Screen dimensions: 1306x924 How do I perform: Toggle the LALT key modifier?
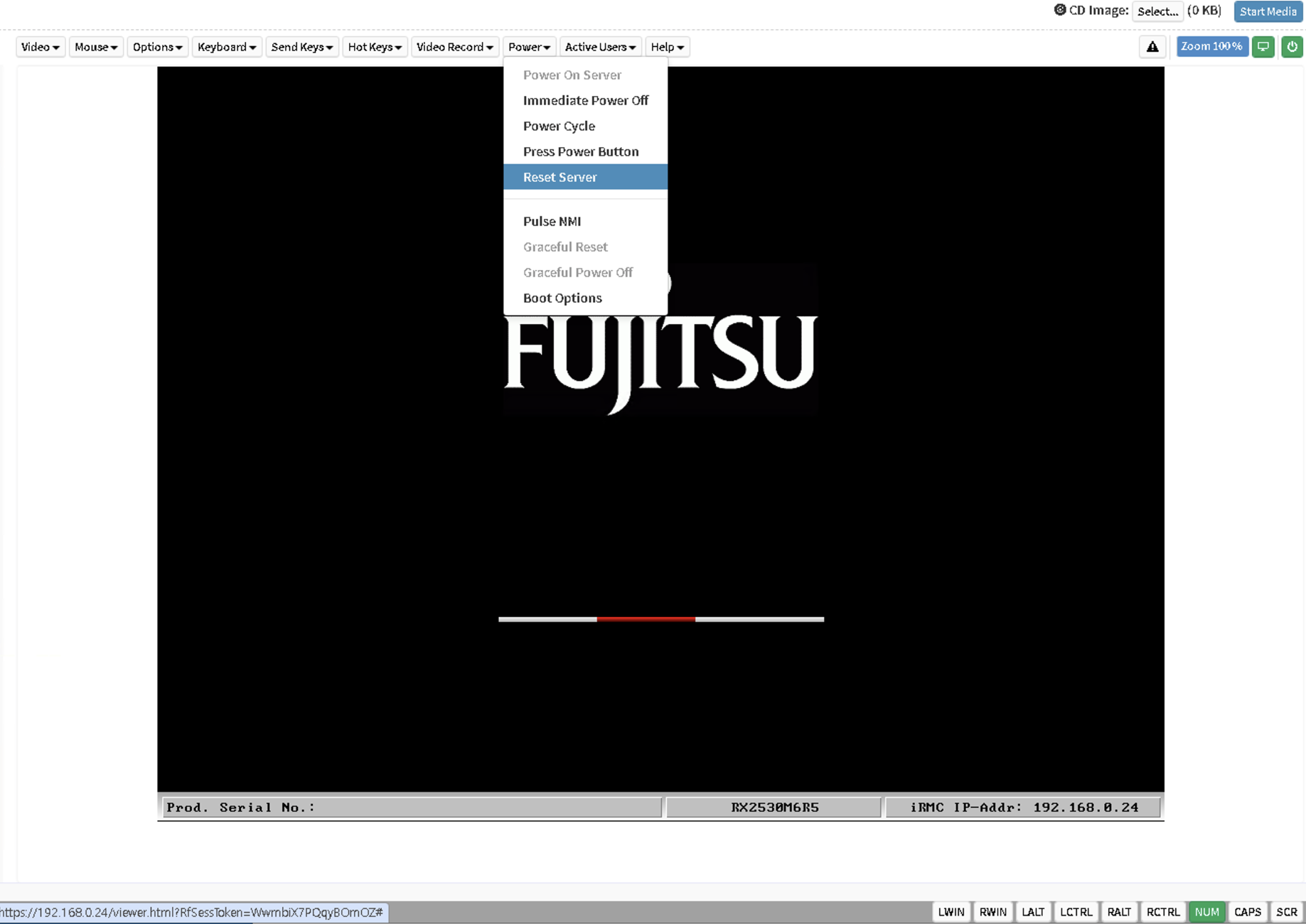tap(1033, 912)
